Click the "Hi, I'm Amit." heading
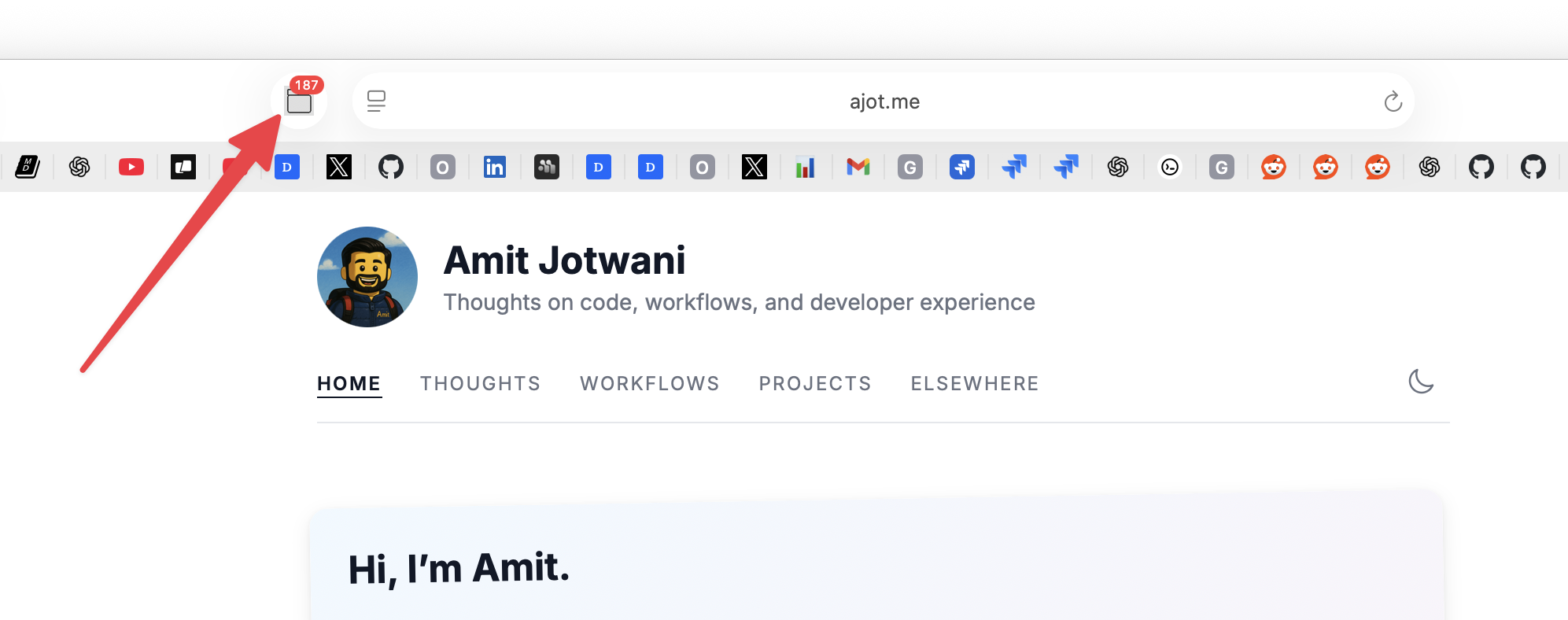 [x=459, y=568]
